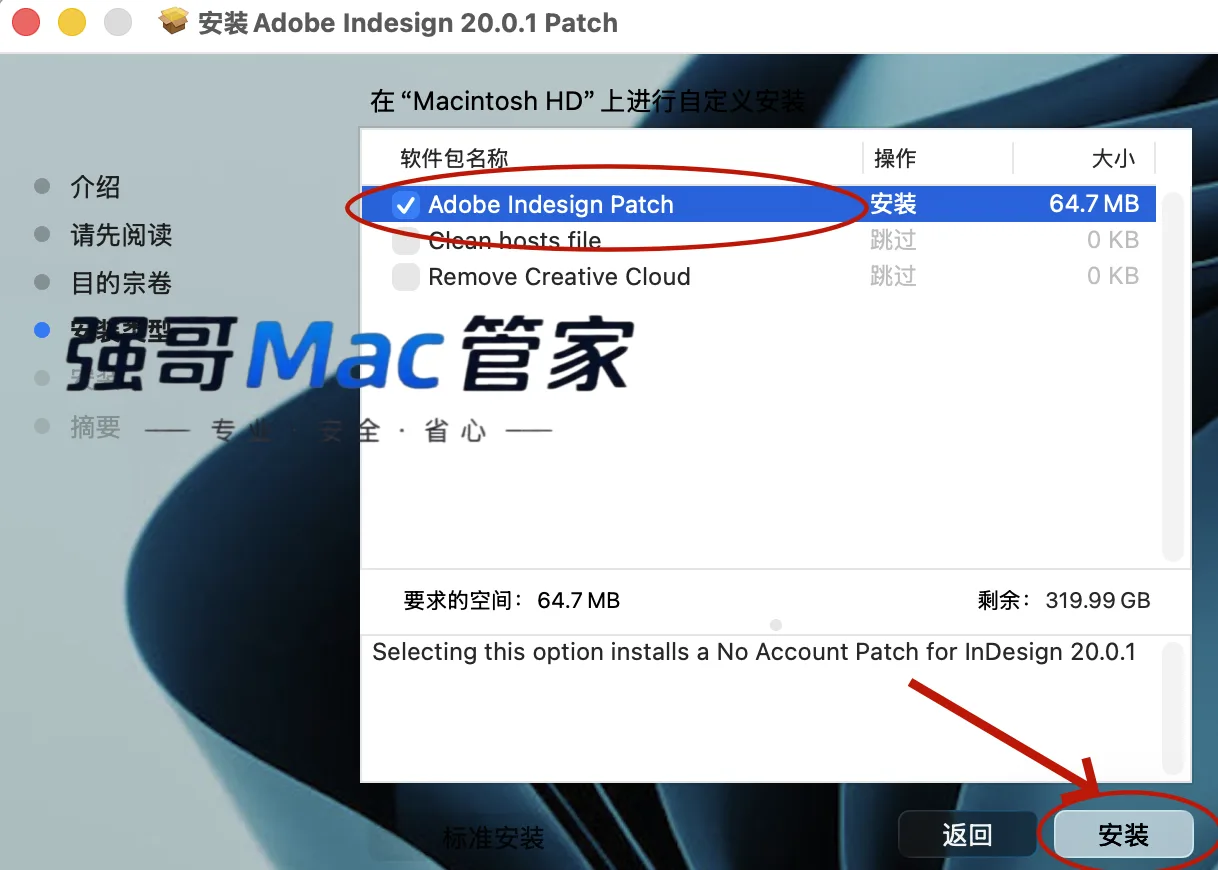Click the 64.7 MB size cell

tap(1094, 205)
